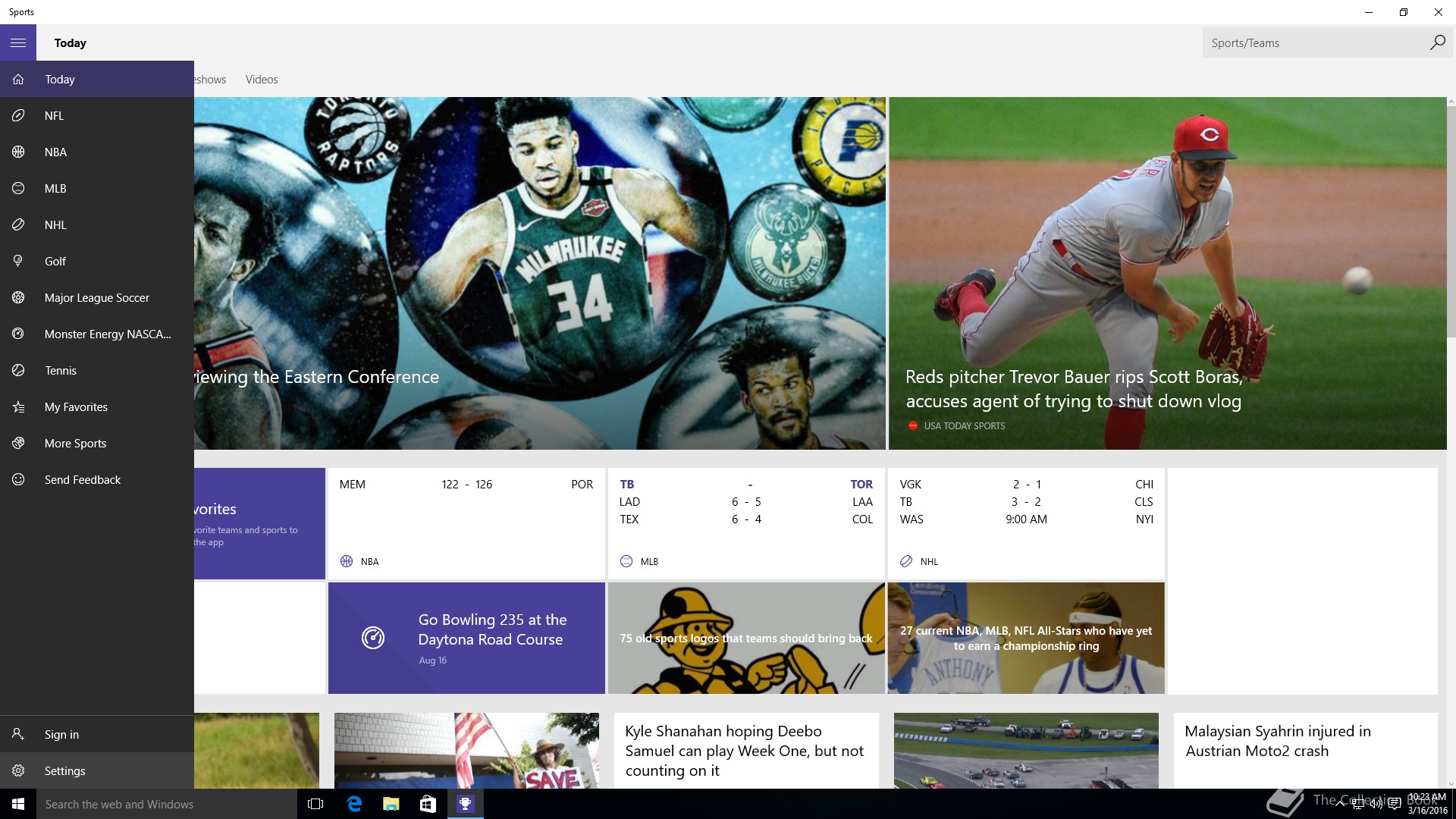
Task: Click the LAD 6 - 5 LAA score row
Action: [x=746, y=502]
